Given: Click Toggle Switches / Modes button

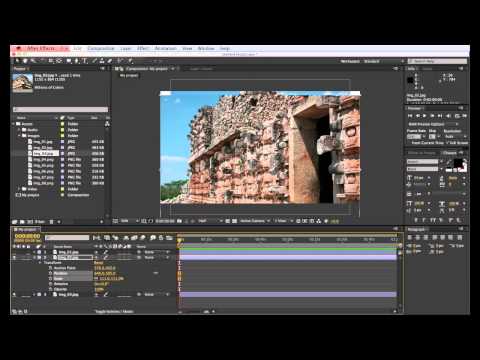Looking at the screenshot, I should pyautogui.click(x=114, y=312).
